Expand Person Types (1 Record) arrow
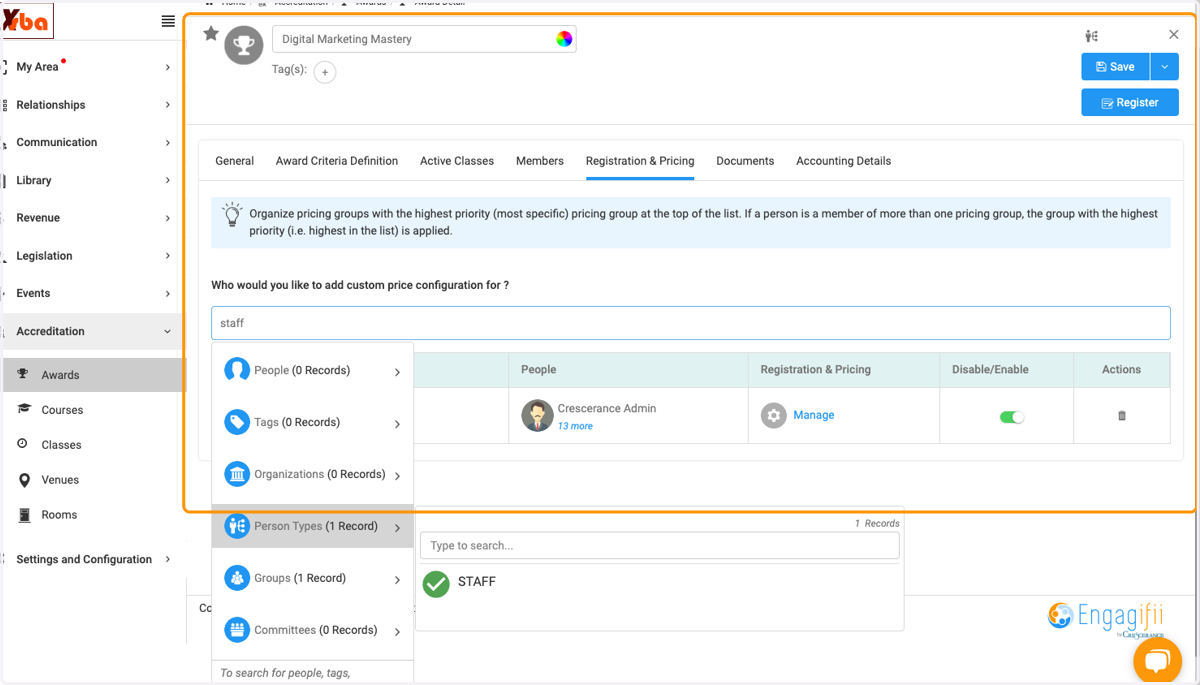 (397, 528)
